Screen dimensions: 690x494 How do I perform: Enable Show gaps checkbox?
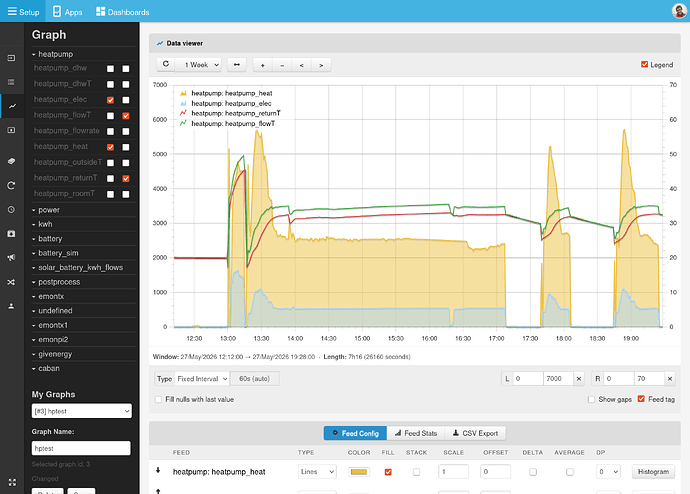point(591,399)
